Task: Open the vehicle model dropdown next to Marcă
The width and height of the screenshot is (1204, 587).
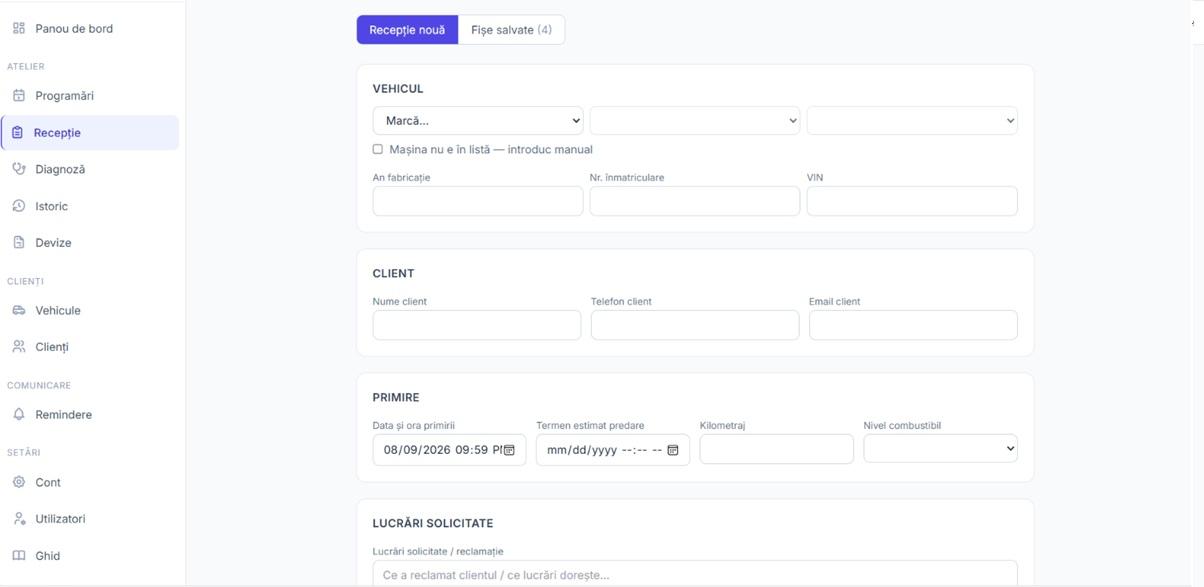Action: tap(695, 121)
